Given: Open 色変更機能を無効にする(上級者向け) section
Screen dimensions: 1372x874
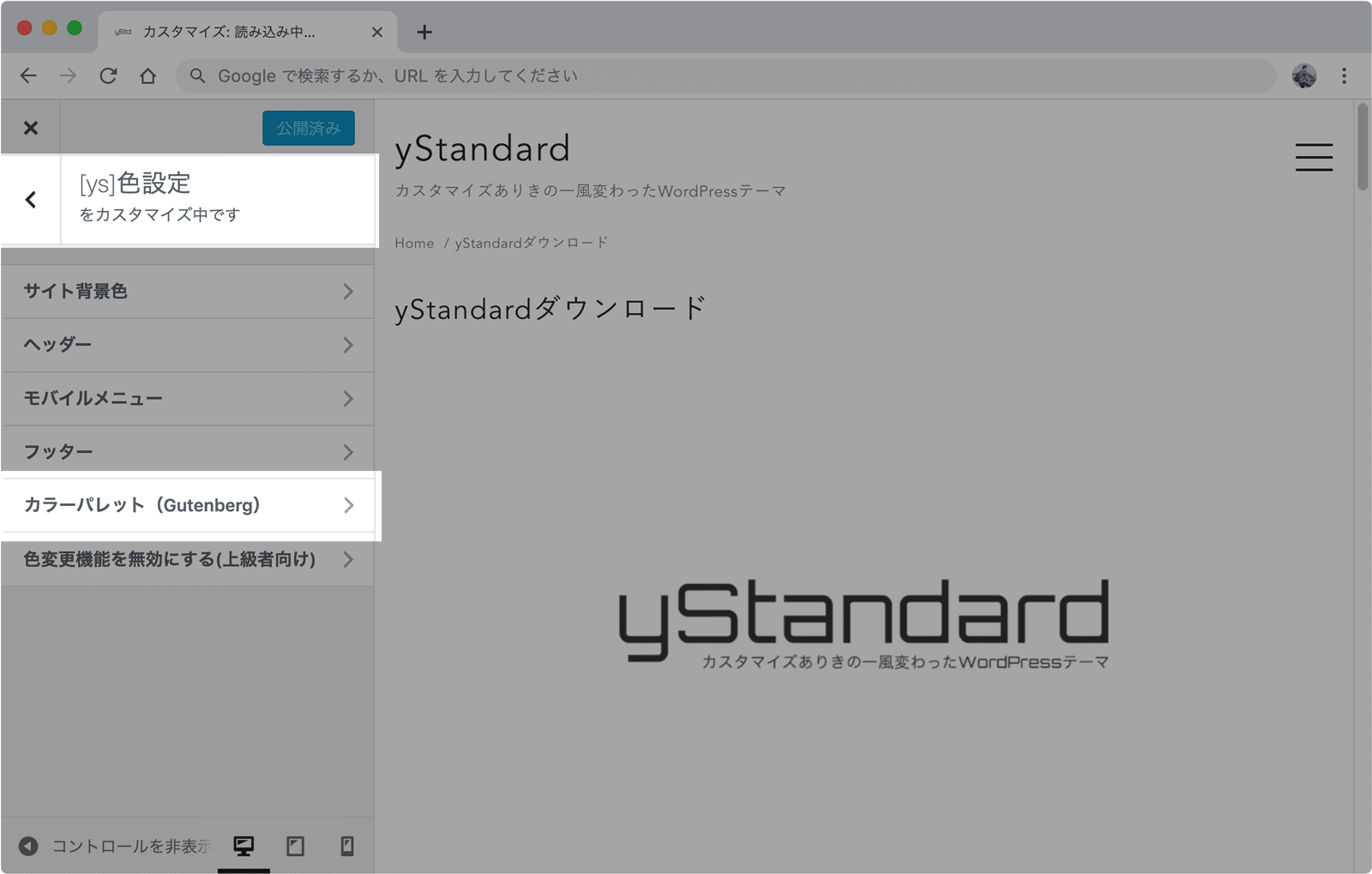Looking at the screenshot, I should (x=188, y=559).
